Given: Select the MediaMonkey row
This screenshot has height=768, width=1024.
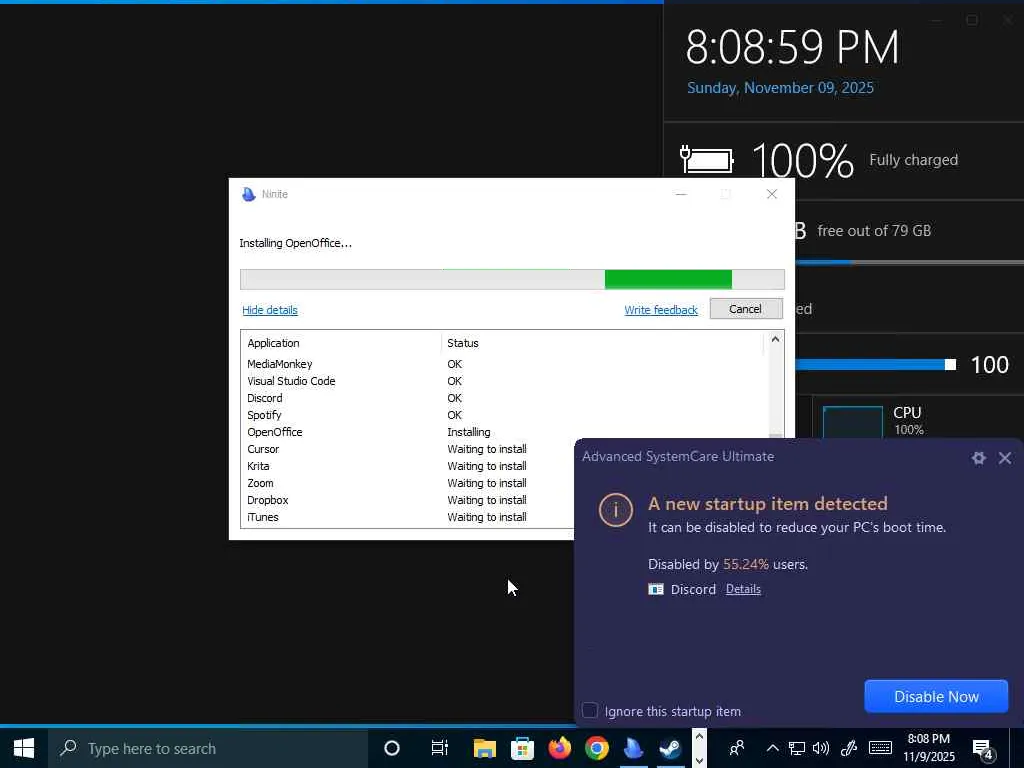Looking at the screenshot, I should [504, 364].
